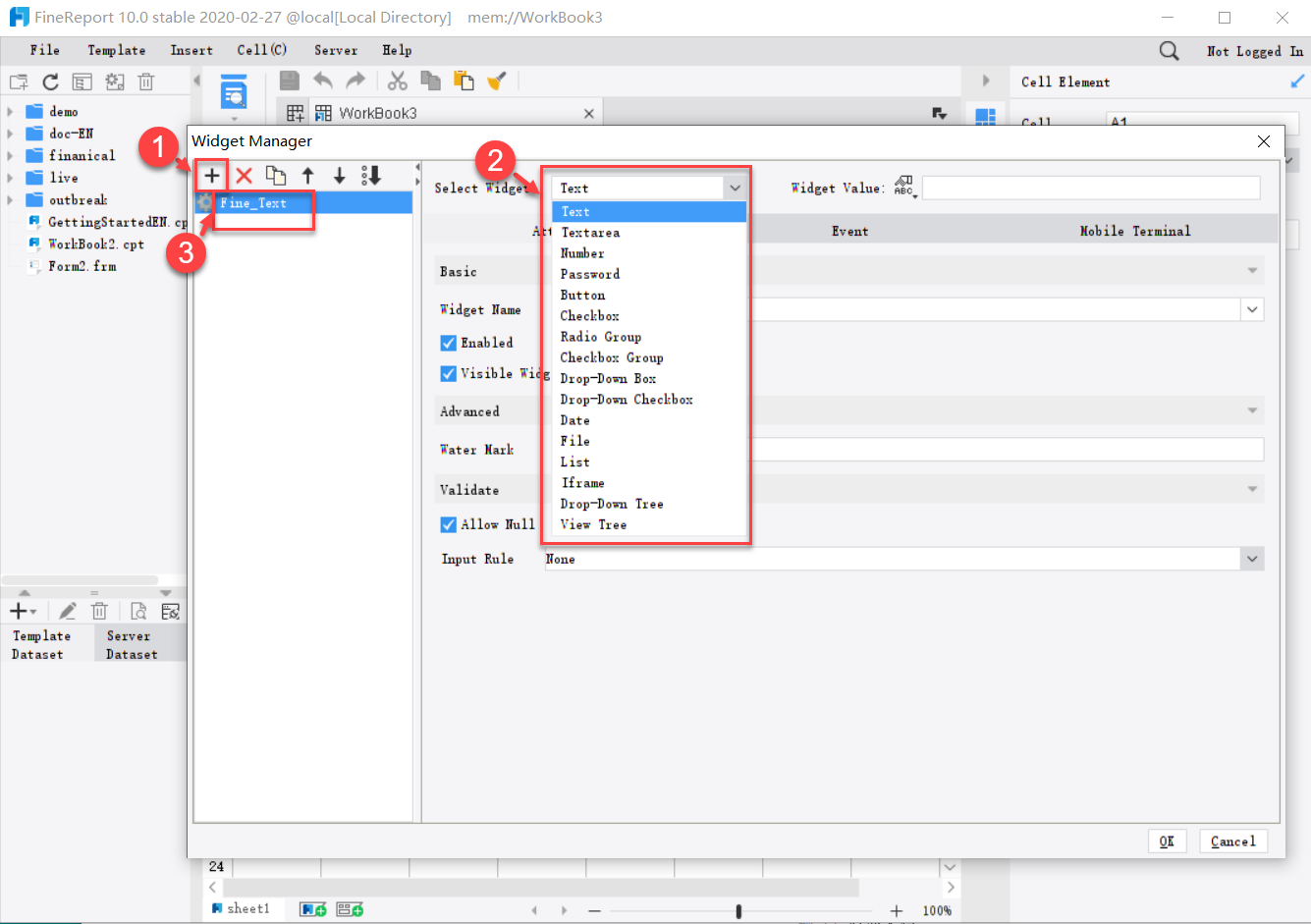Delete a dataset using the trash icon
This screenshot has height=924, width=1311.
[x=99, y=610]
